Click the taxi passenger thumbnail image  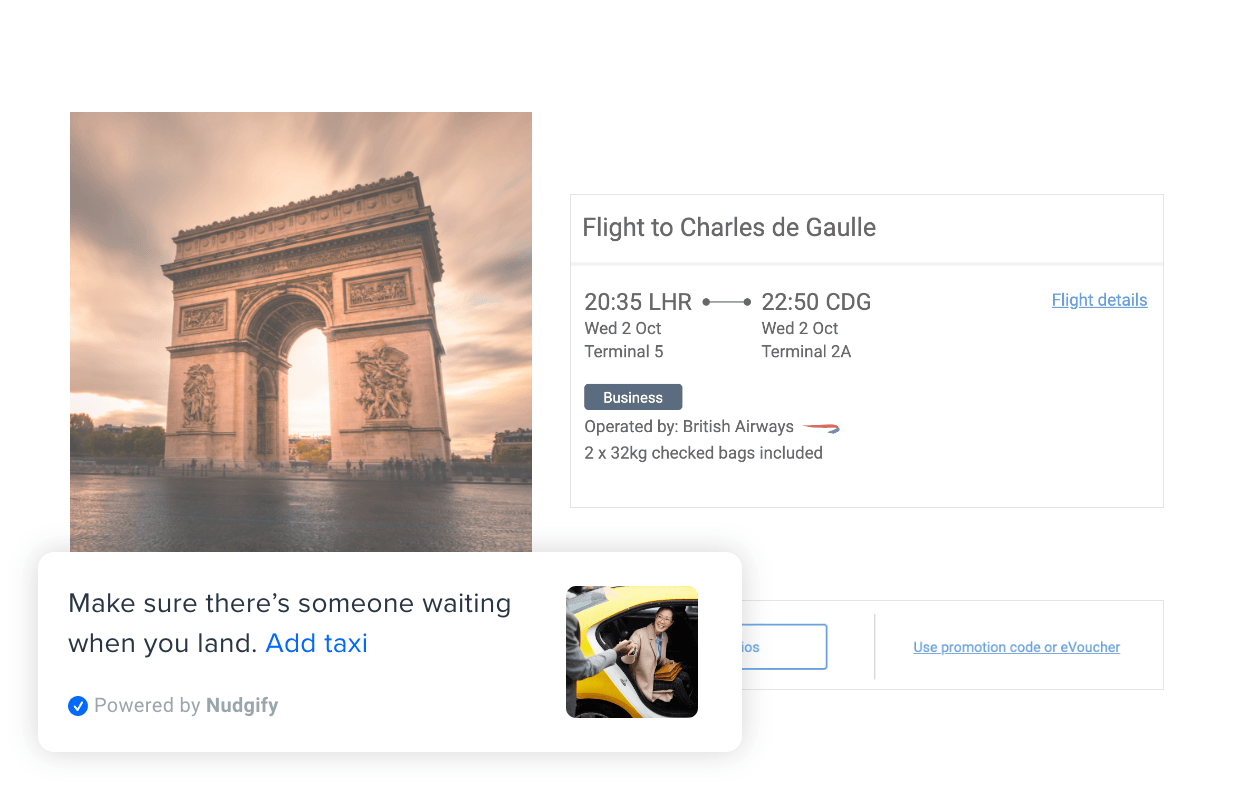(632, 652)
